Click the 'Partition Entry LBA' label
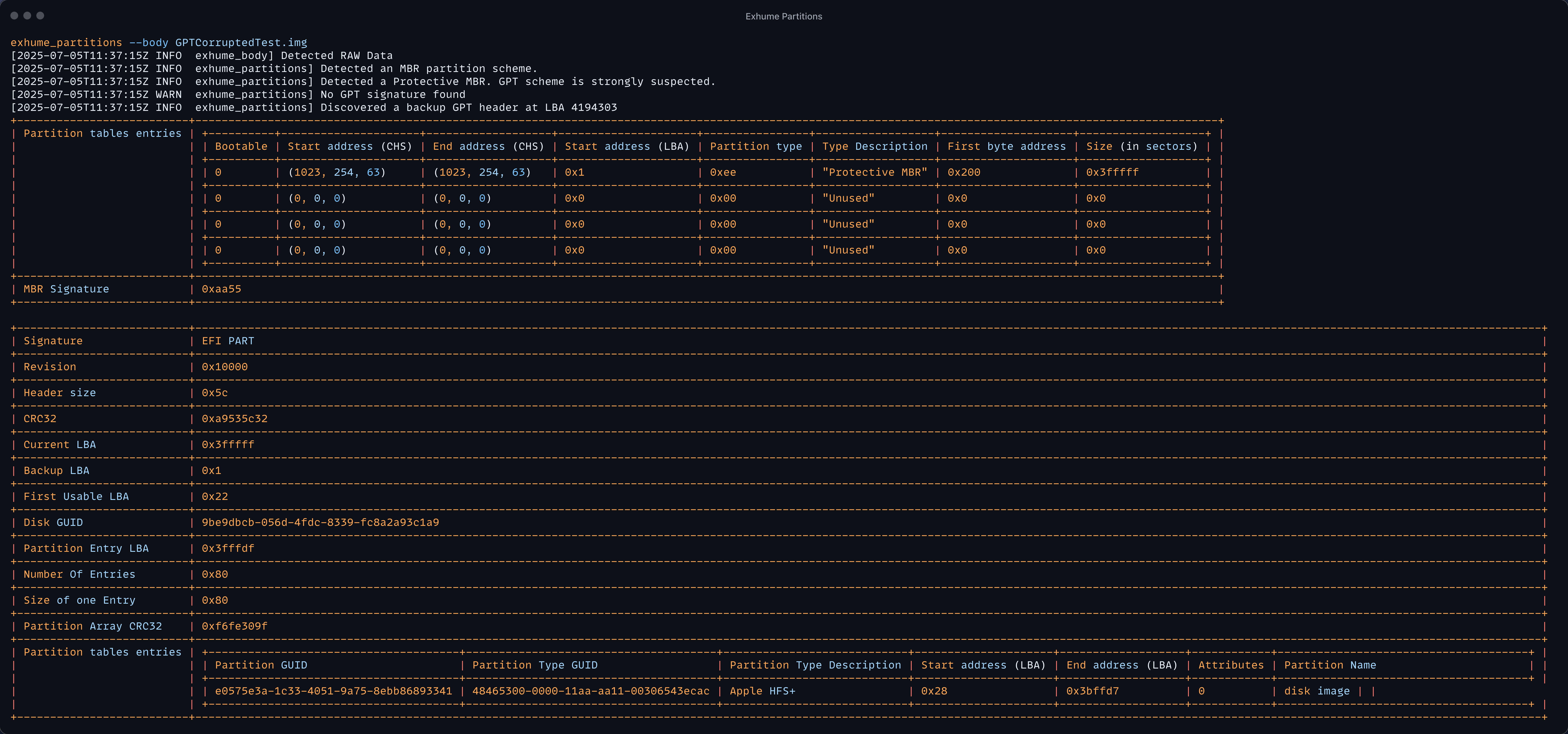This screenshot has height=734, width=1568. coord(86,548)
